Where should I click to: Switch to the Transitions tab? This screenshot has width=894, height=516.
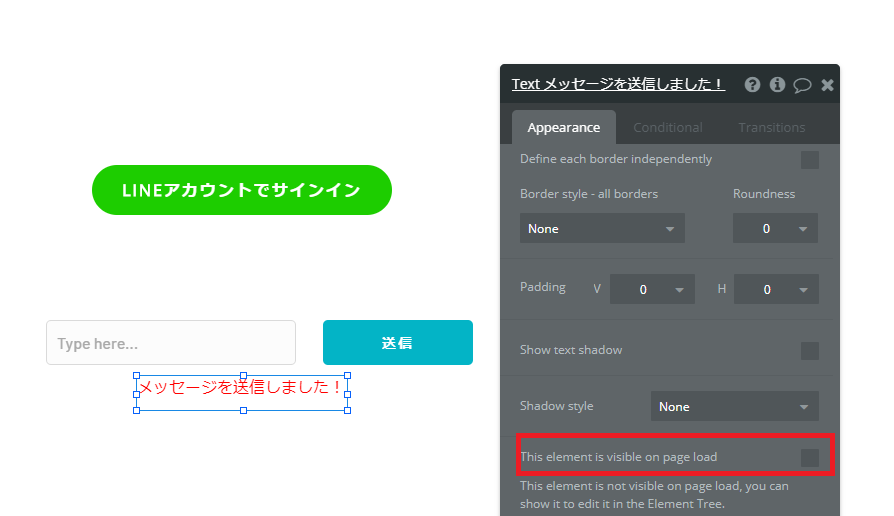(771, 127)
